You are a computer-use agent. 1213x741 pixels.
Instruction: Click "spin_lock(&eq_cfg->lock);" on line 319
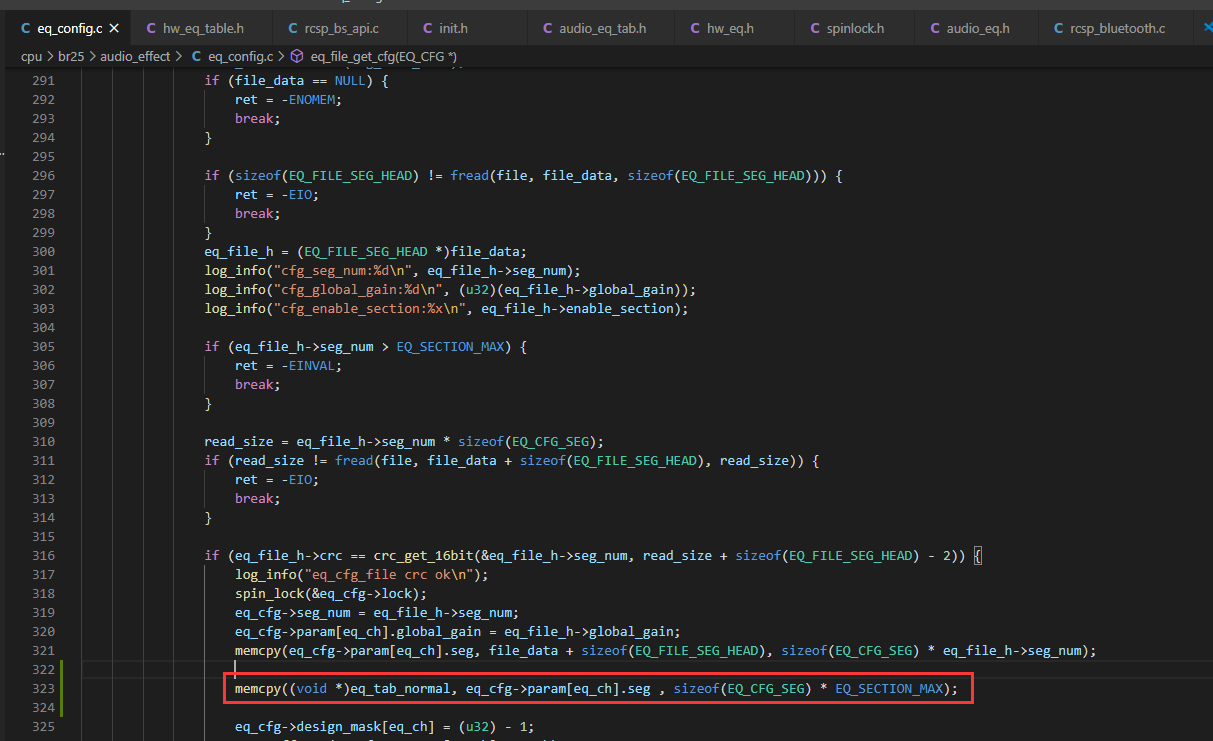(332, 593)
